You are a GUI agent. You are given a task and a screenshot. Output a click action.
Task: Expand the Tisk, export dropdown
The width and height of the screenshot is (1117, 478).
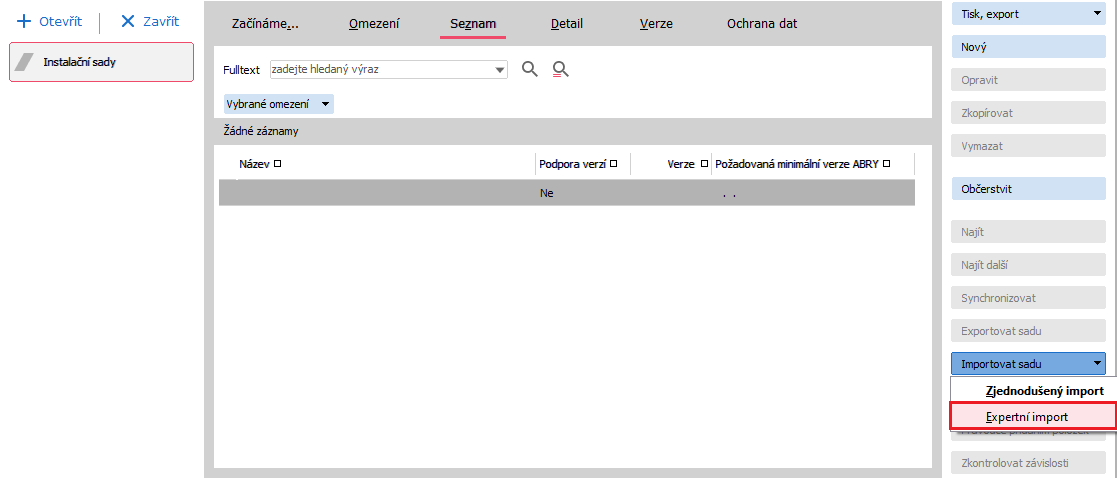(1097, 15)
